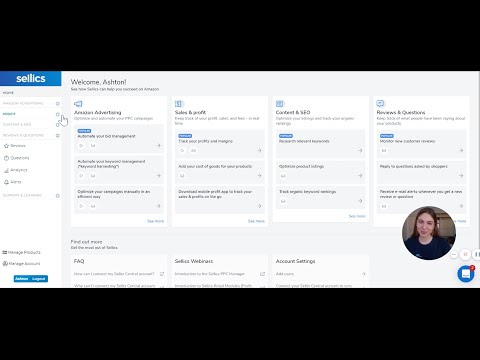The width and height of the screenshot is (480, 360).
Task: Click the Content & SEO icon
Action: [x=280, y=104]
